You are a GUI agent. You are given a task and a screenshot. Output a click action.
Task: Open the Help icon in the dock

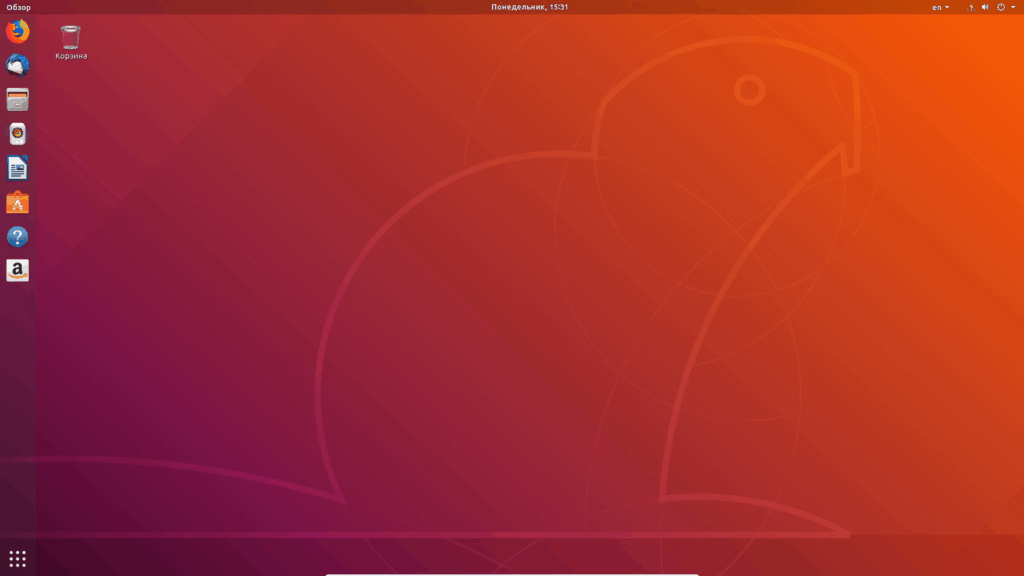tap(18, 237)
